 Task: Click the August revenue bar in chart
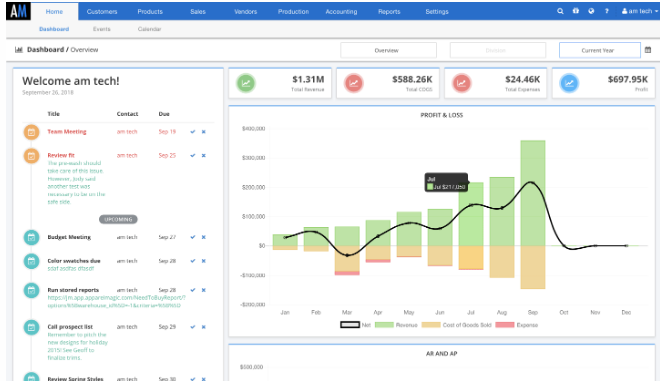tap(502, 211)
